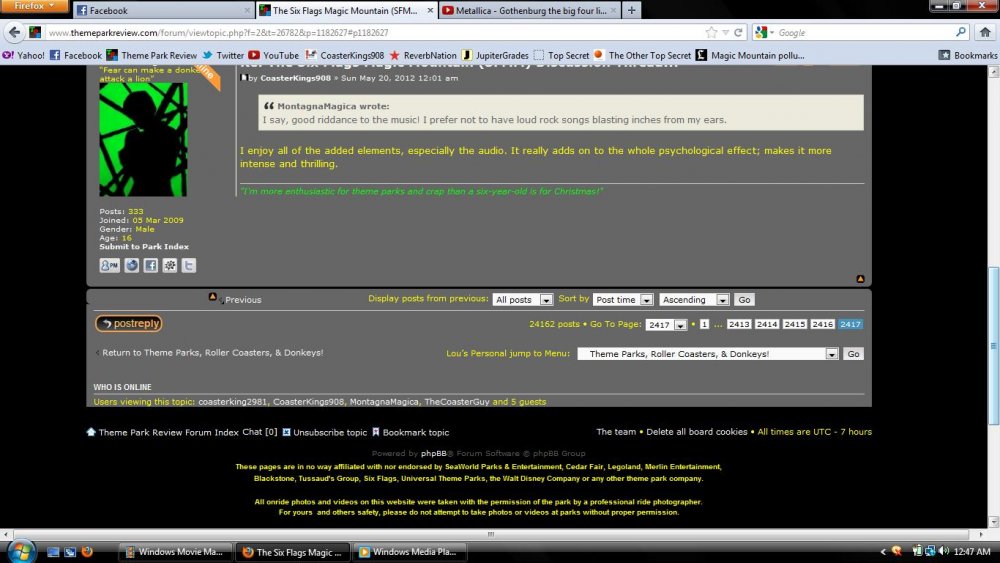Screen dimensions: 1000x563
Task: Jump to top using orange arrow icon
Action: click(x=860, y=279)
